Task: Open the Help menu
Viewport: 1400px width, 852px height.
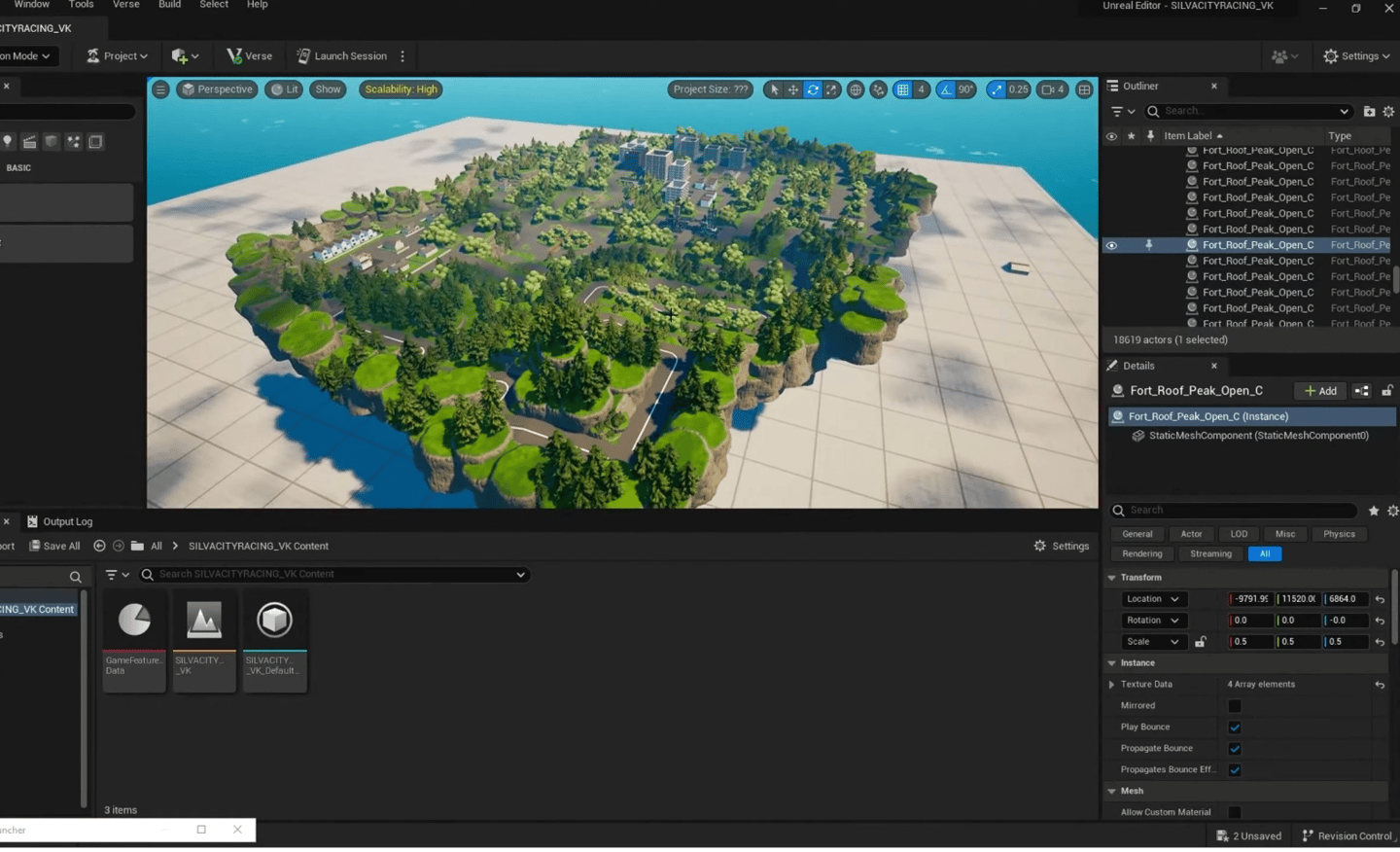Action: tap(258, 5)
